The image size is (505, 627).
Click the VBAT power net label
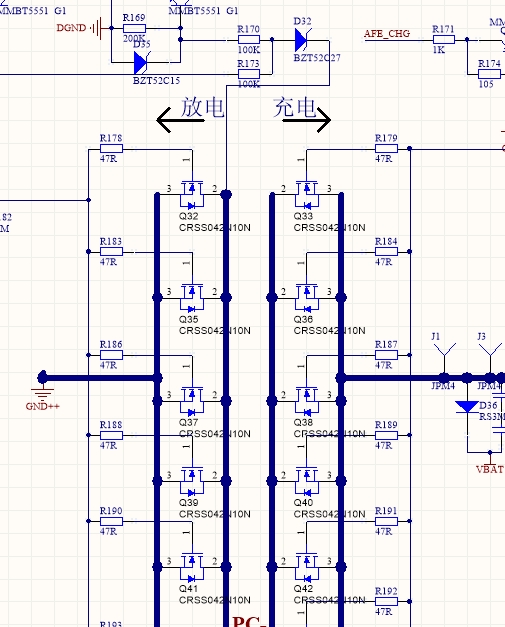[490, 469]
